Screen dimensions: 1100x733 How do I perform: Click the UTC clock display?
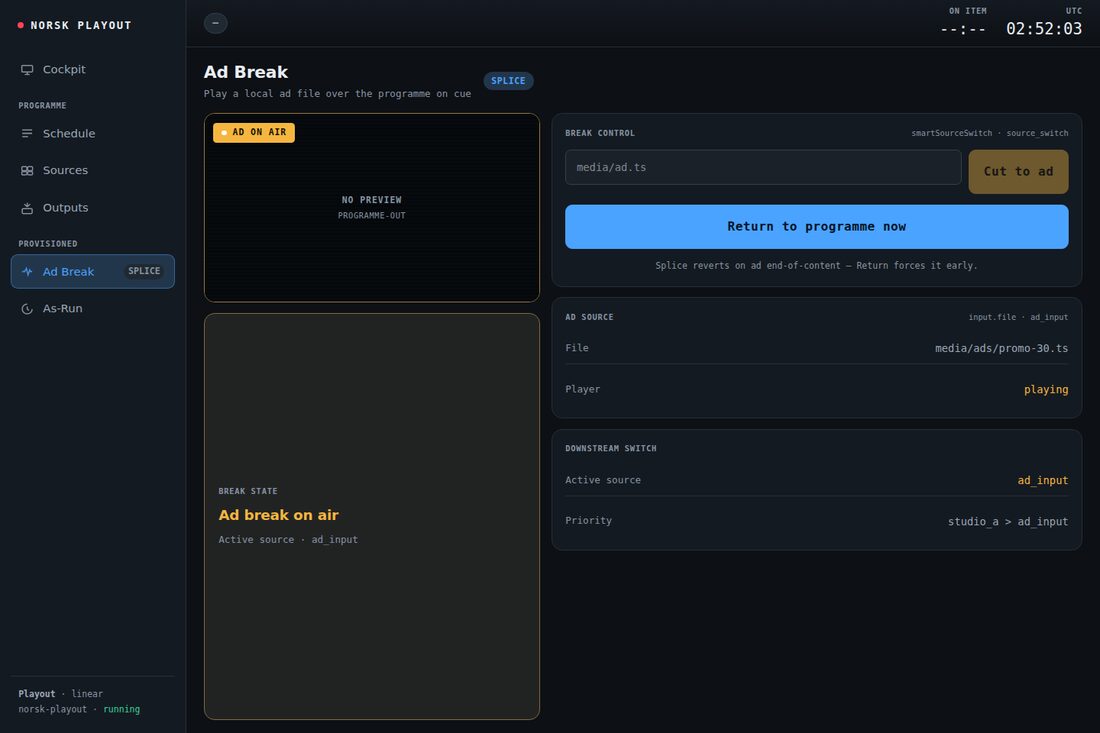pos(1044,29)
